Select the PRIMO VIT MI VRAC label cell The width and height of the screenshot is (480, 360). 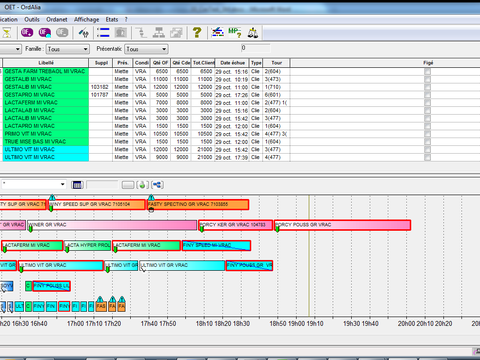(46, 134)
